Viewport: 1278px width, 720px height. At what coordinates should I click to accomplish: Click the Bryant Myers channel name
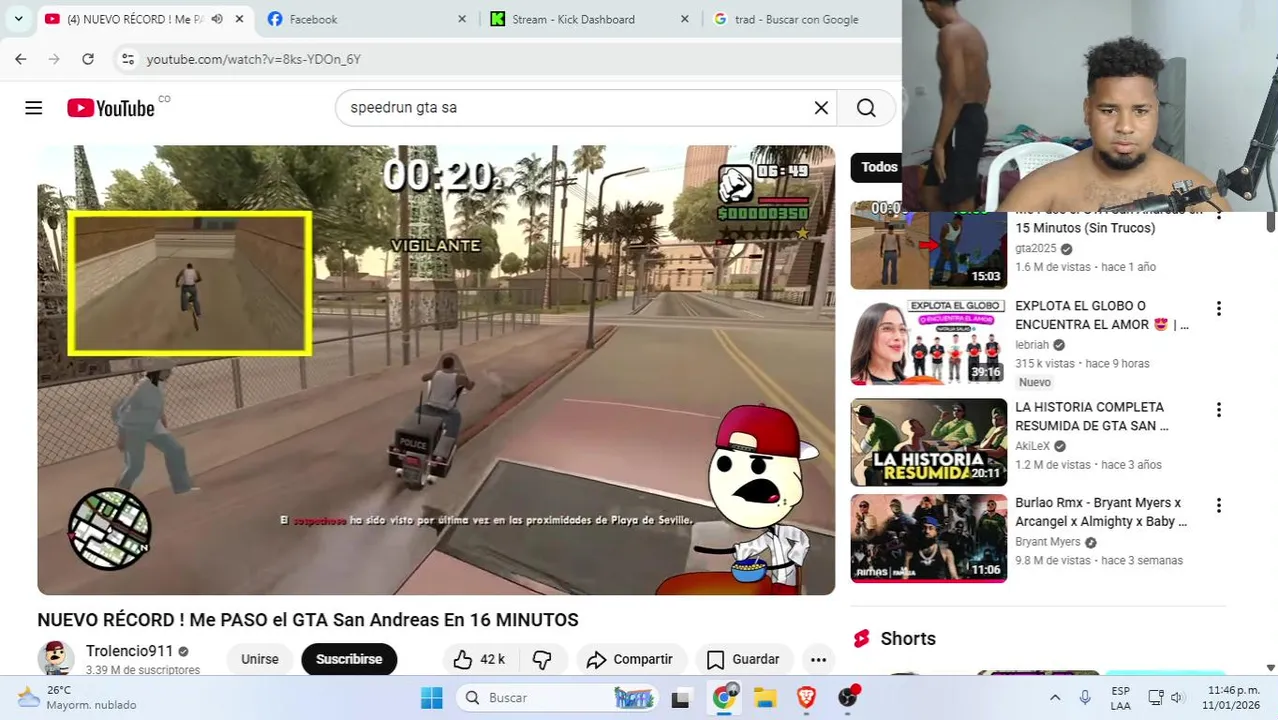tap(1048, 542)
